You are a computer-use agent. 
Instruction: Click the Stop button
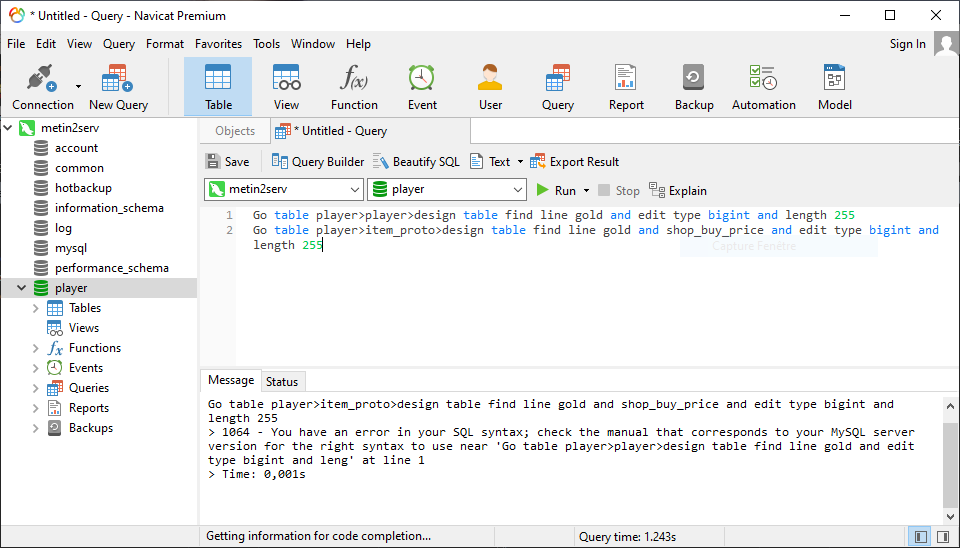tap(619, 190)
